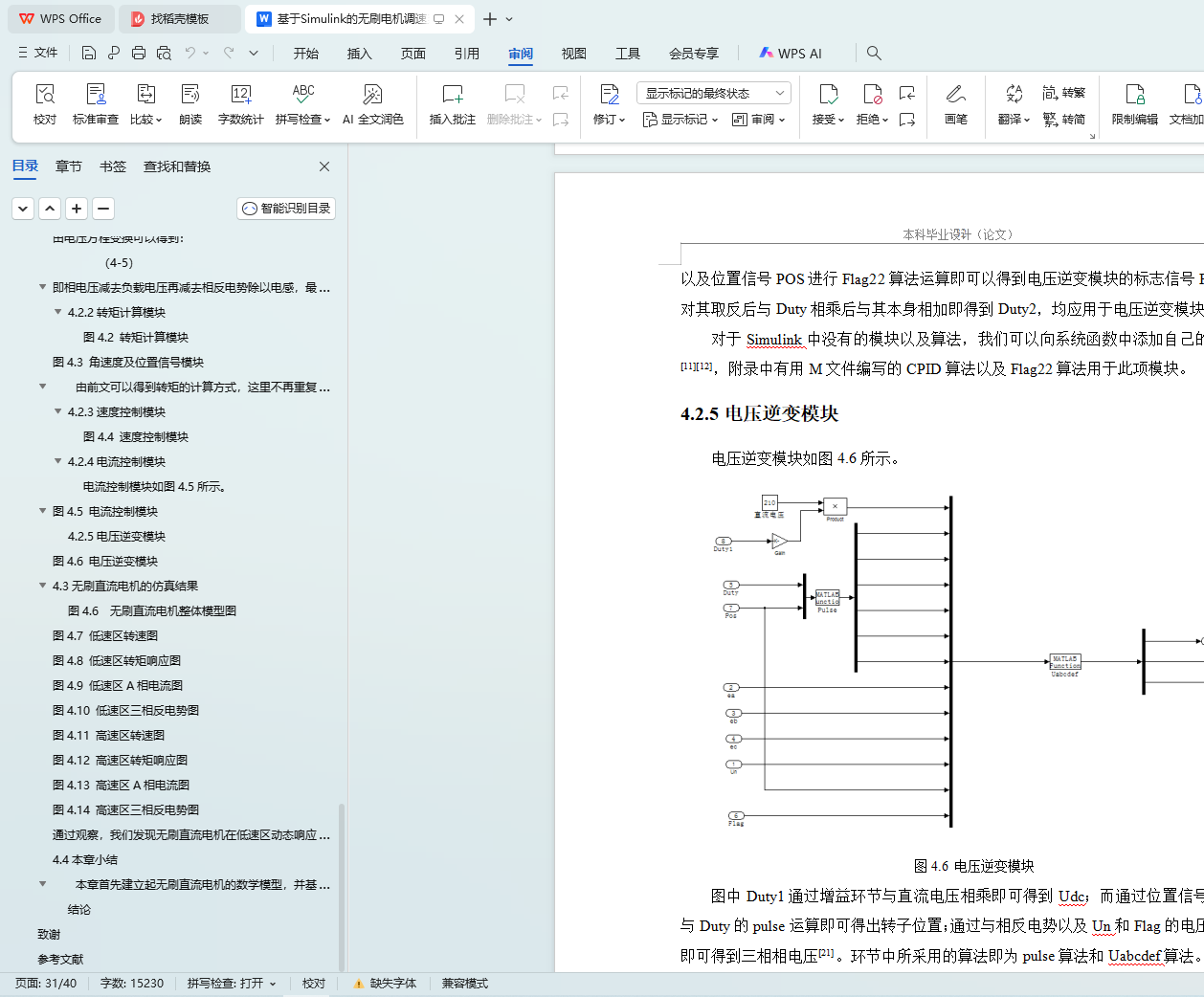
Task: Switch to 视图 ribbon tab
Action: 574,54
